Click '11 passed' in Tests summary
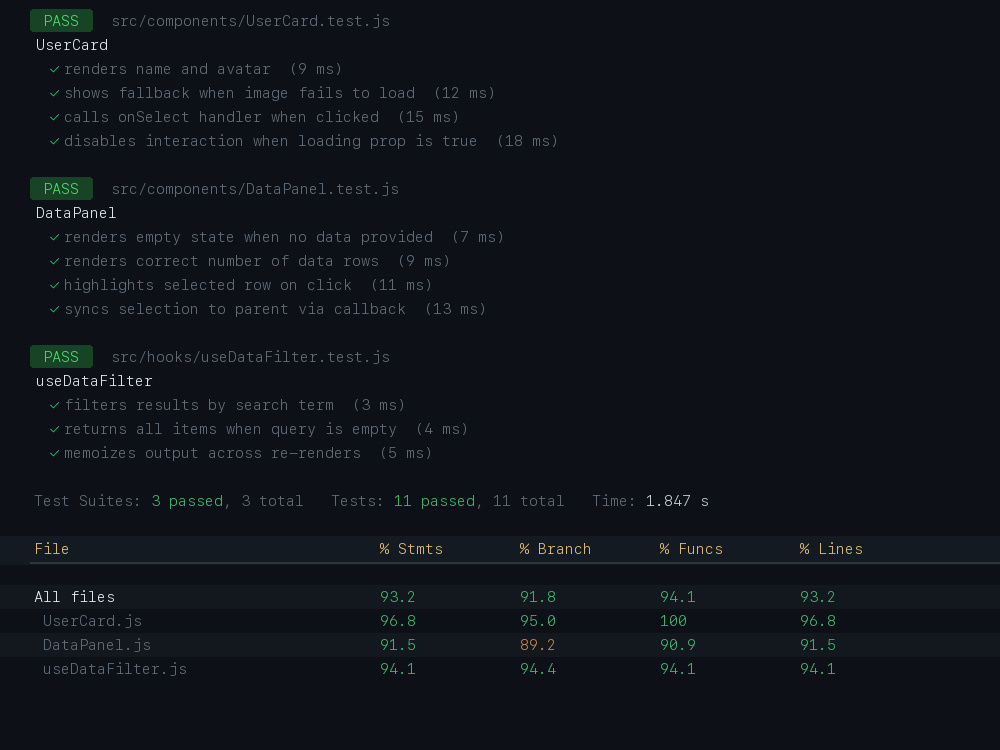 (434, 501)
